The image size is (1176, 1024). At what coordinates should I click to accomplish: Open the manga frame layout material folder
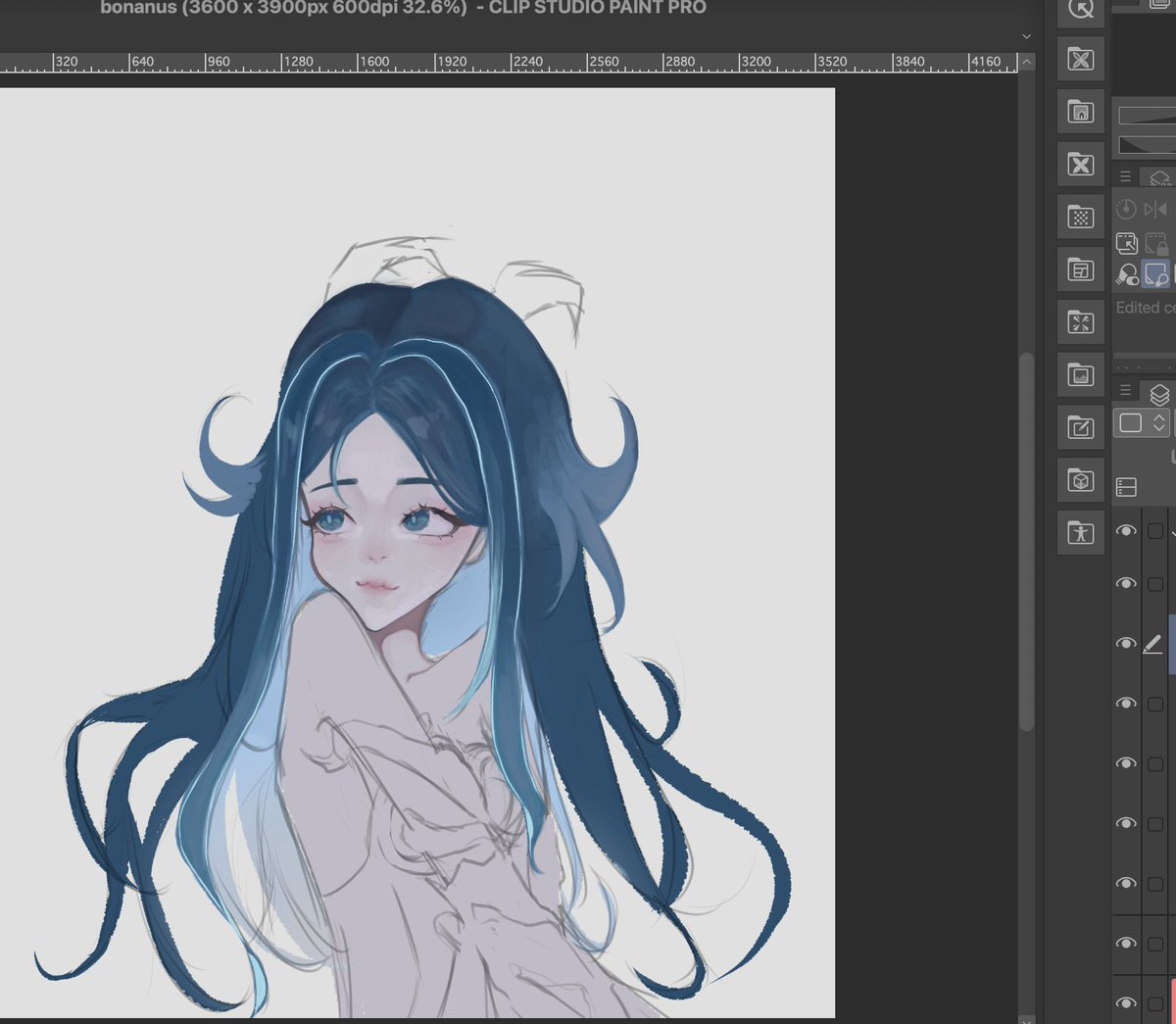pos(1081,270)
